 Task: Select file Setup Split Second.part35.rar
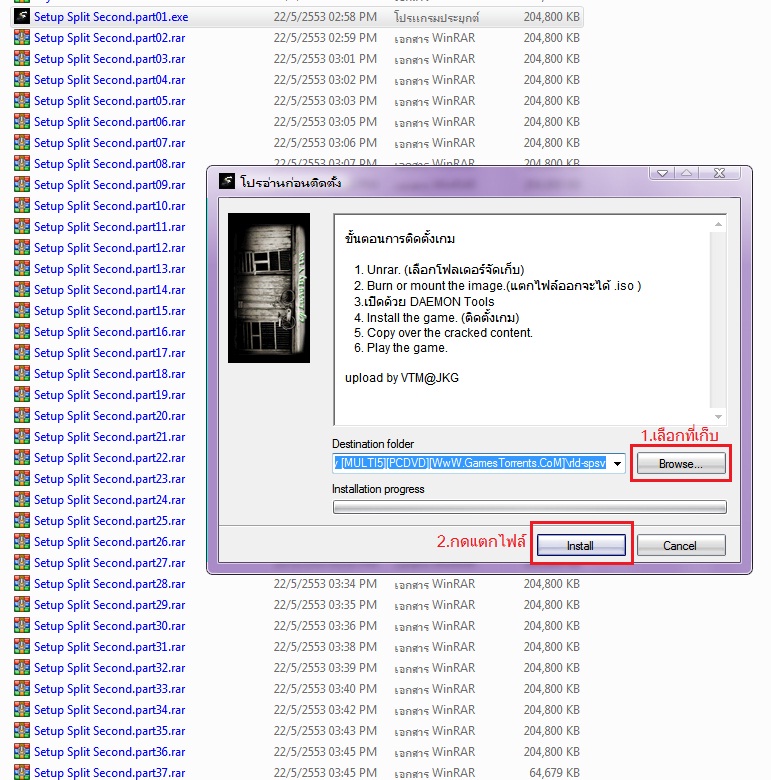tap(109, 731)
